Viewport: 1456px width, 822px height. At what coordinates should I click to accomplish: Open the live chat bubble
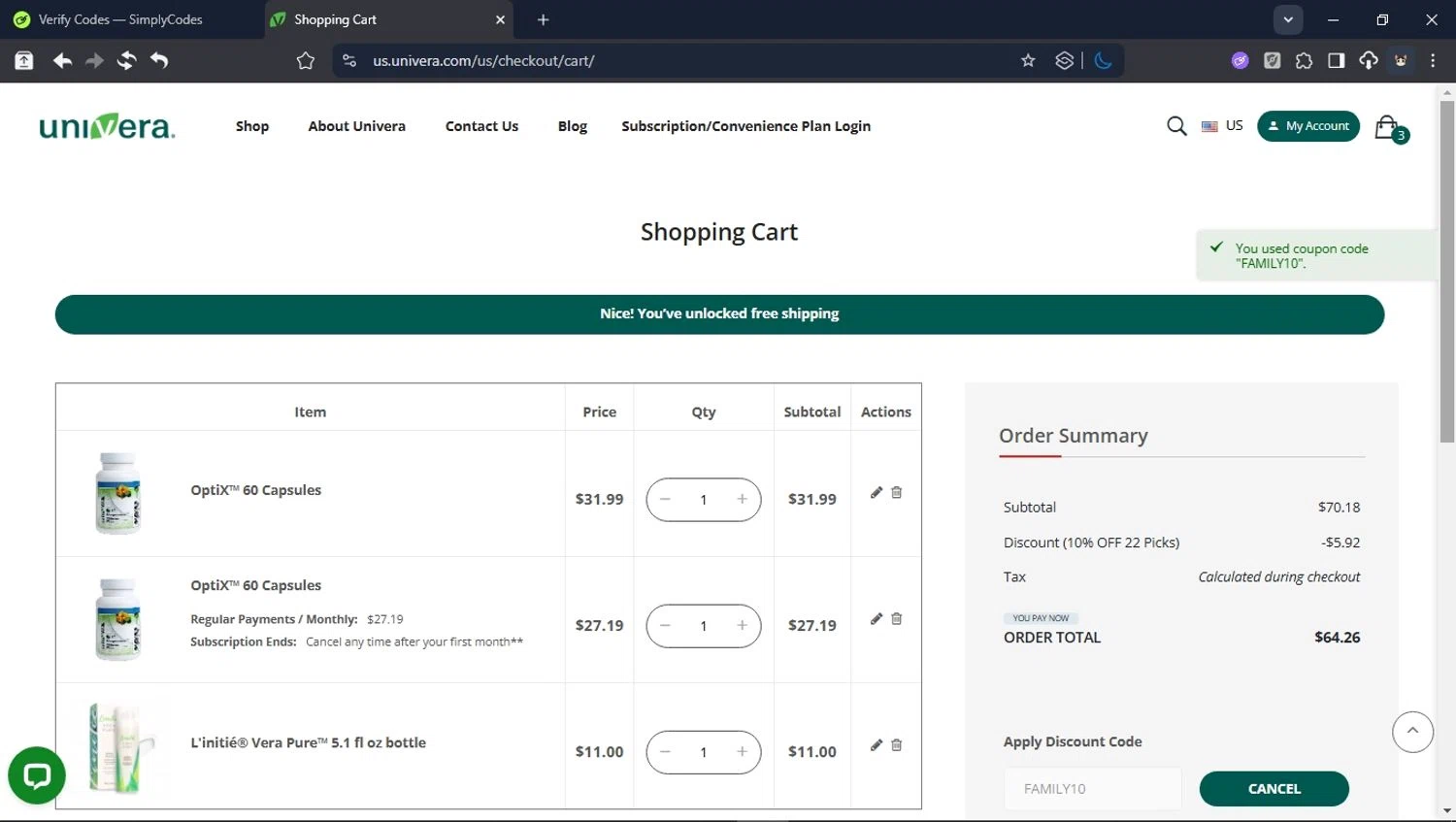(37, 775)
